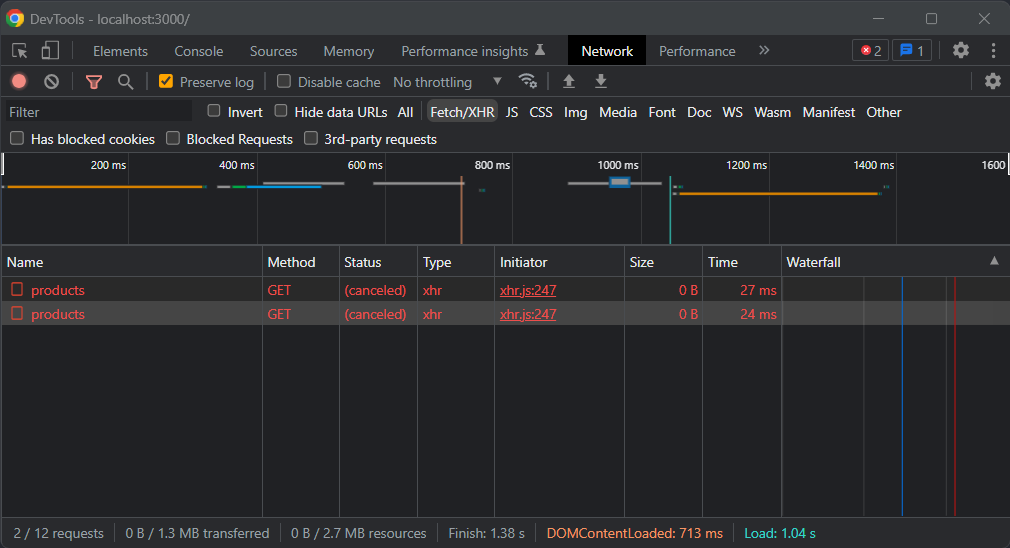Image resolution: width=1010 pixels, height=548 pixels.
Task: Check the Invert filter checkbox
Action: click(x=214, y=111)
